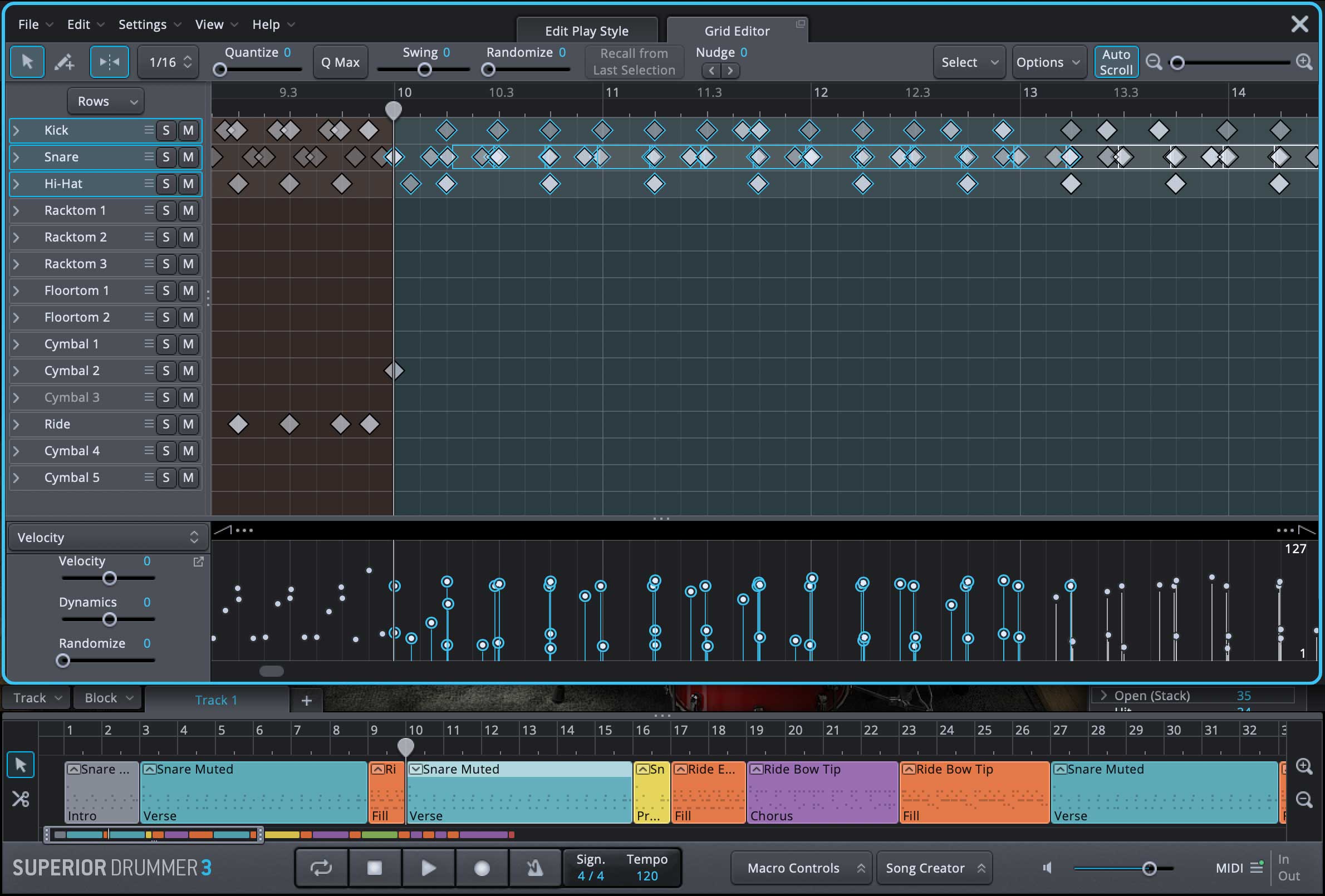Toggle the snap-to-grid icon button
This screenshot has width=1325, height=896.
click(109, 62)
